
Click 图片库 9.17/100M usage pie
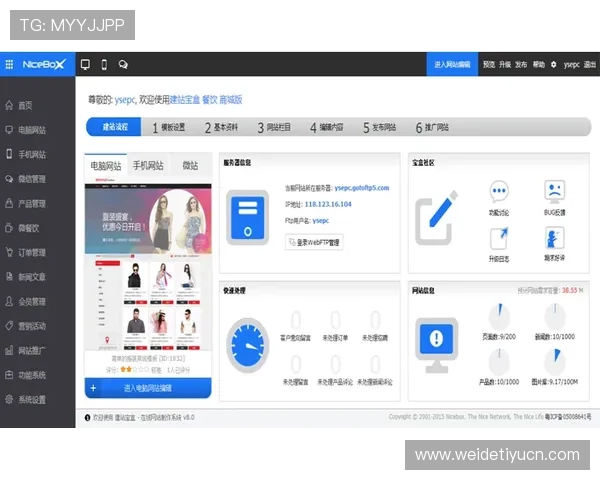pyautogui.click(x=554, y=361)
